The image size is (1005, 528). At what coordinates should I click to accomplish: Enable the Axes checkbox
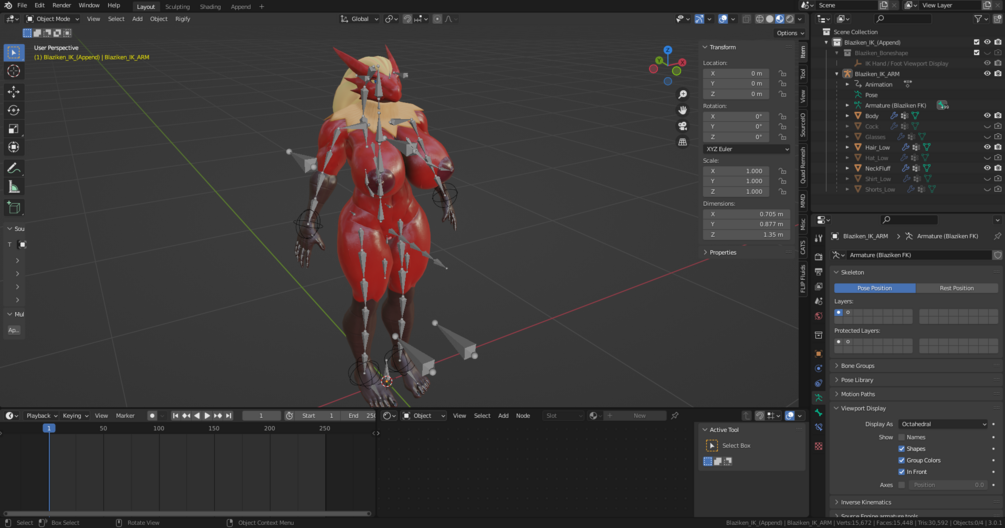pyautogui.click(x=901, y=485)
